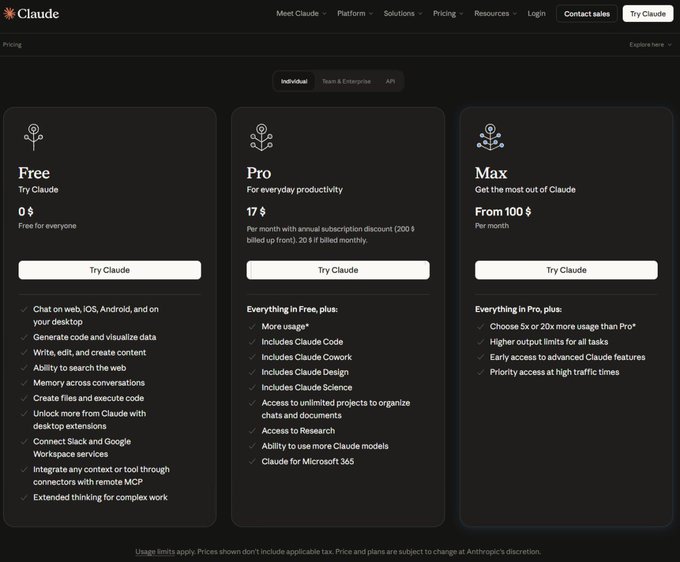Click the Claude wordmark in header

click(x=38, y=13)
